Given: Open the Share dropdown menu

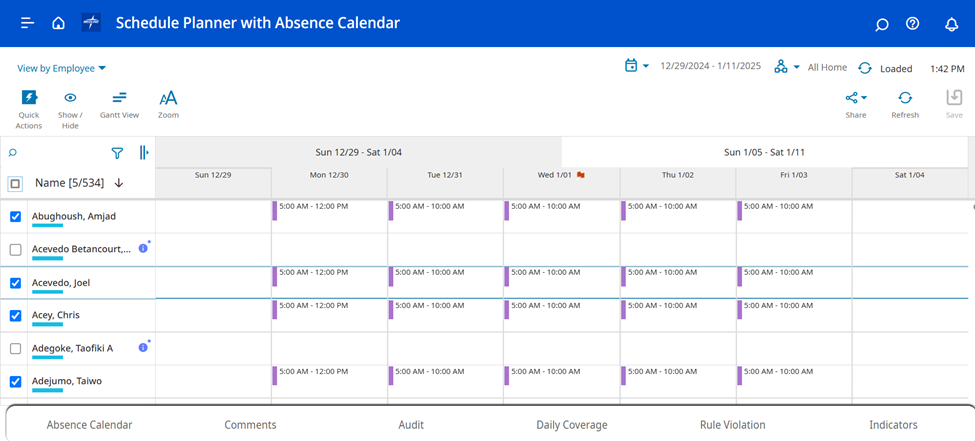Looking at the screenshot, I should tap(856, 105).
